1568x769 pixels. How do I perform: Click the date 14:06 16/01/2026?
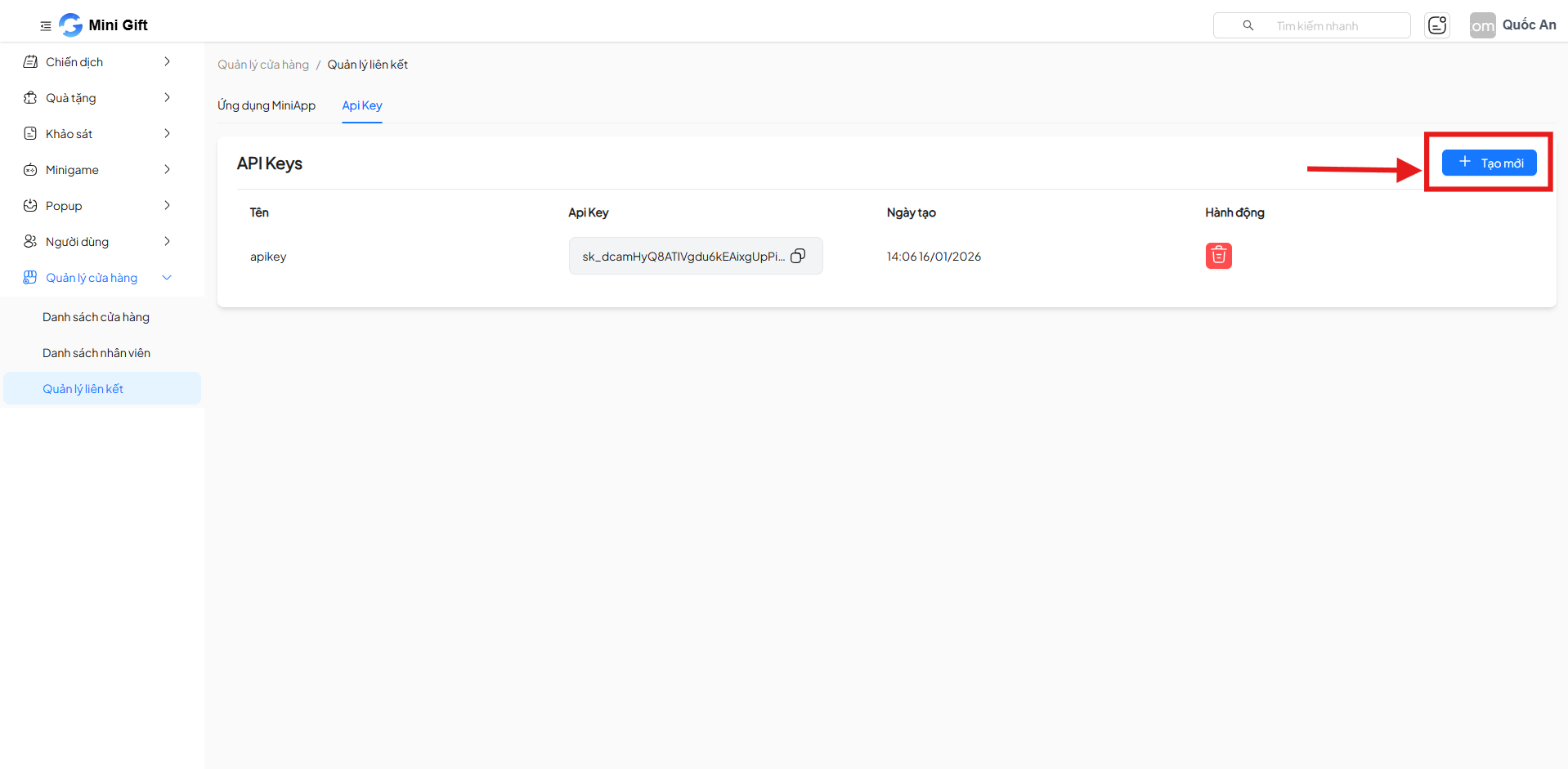tap(934, 257)
